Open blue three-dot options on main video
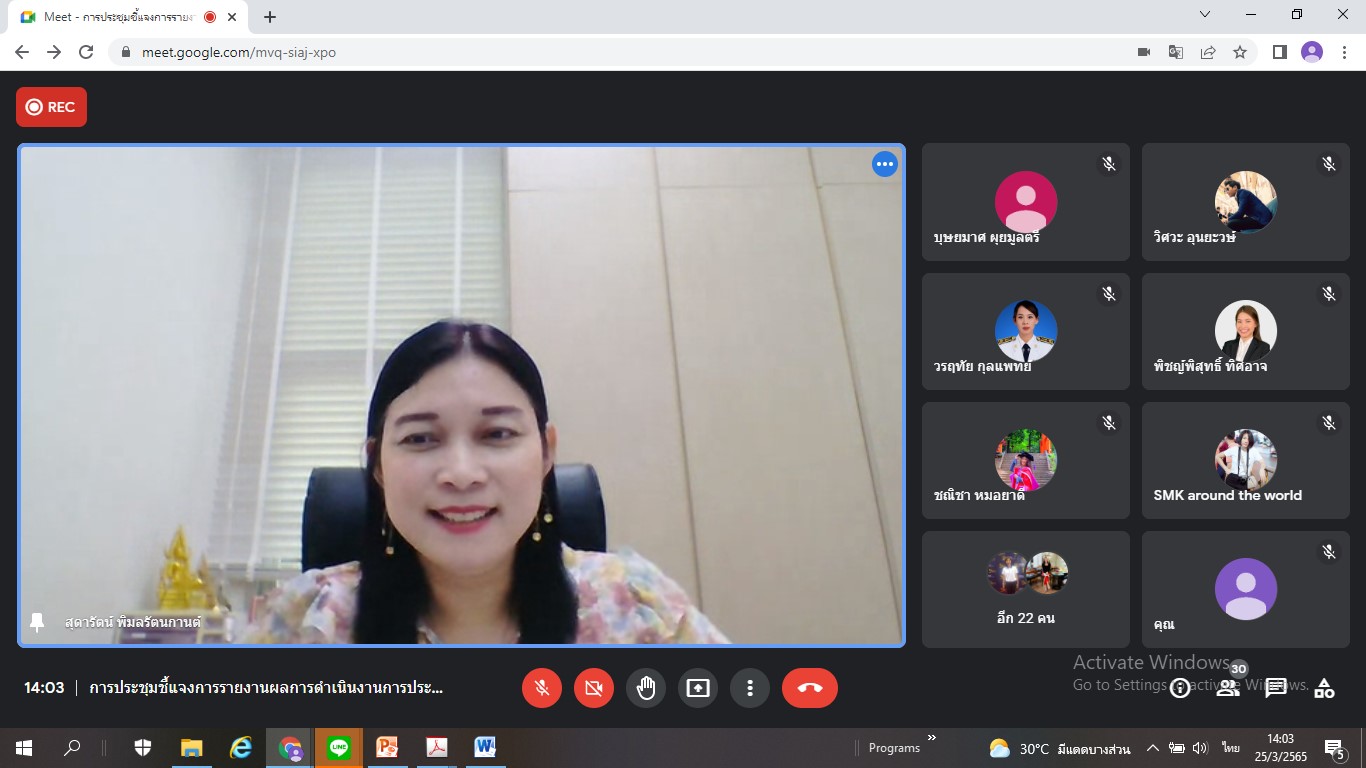The width and height of the screenshot is (1366, 768). (x=884, y=165)
